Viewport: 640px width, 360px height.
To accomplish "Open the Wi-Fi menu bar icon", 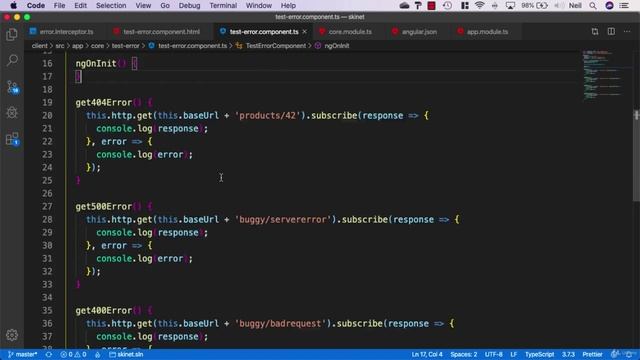I will tap(479, 6).
